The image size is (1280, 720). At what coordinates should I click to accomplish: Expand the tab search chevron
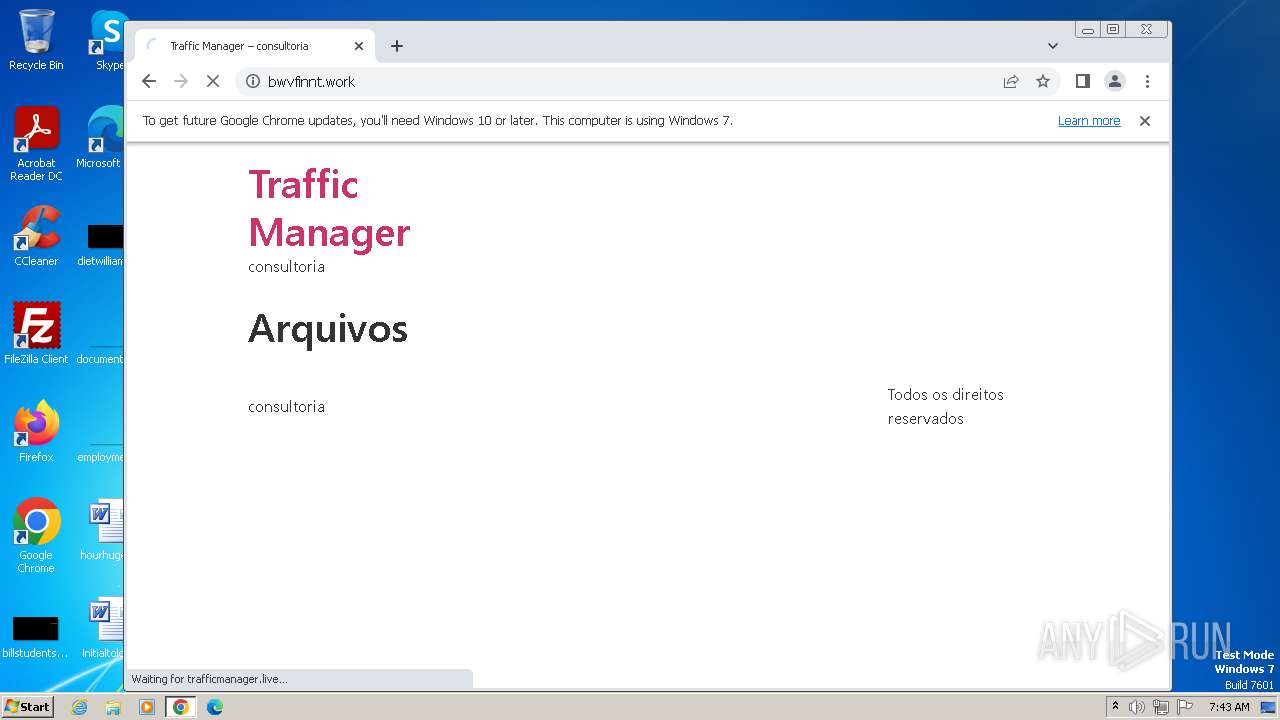pyautogui.click(x=1053, y=46)
